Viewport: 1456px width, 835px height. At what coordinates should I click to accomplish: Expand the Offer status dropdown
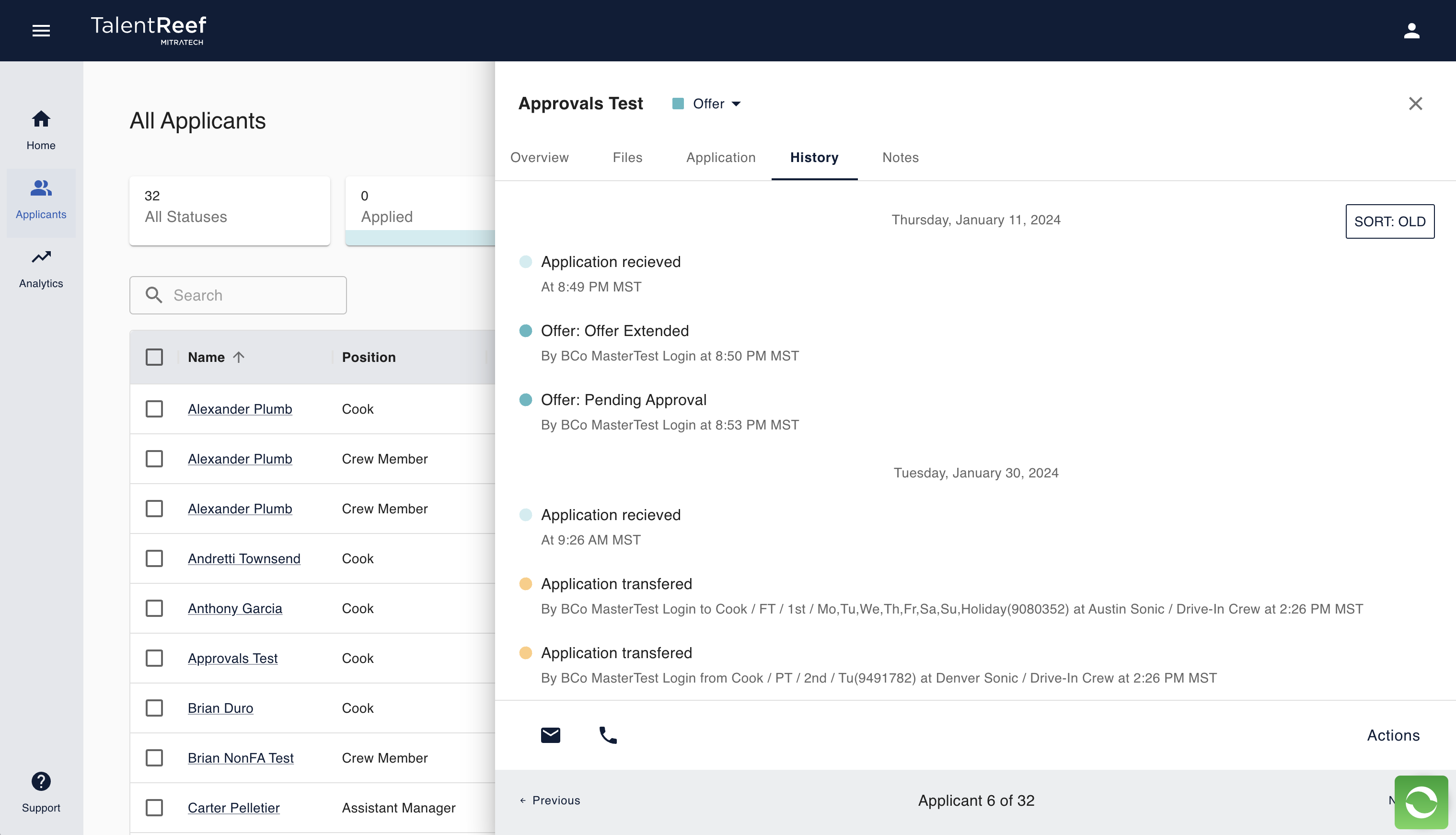[x=716, y=104]
